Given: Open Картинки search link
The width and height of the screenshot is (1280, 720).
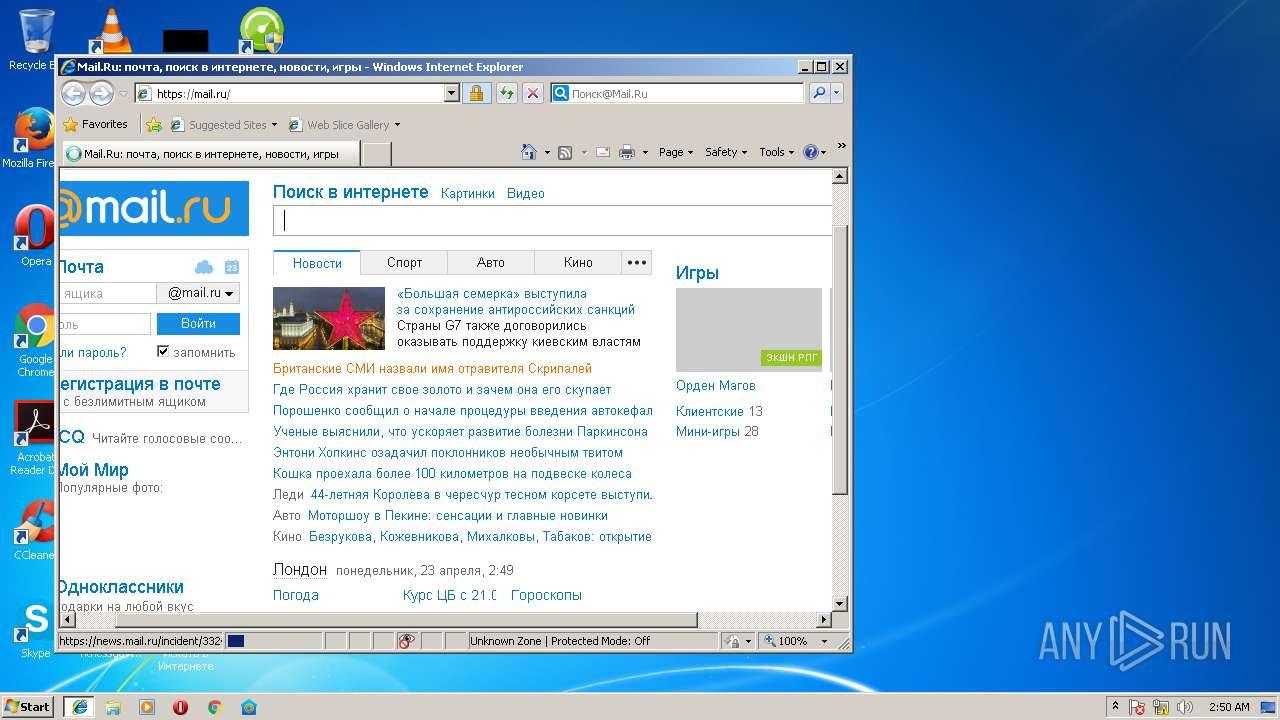Looking at the screenshot, I should click(468, 194).
